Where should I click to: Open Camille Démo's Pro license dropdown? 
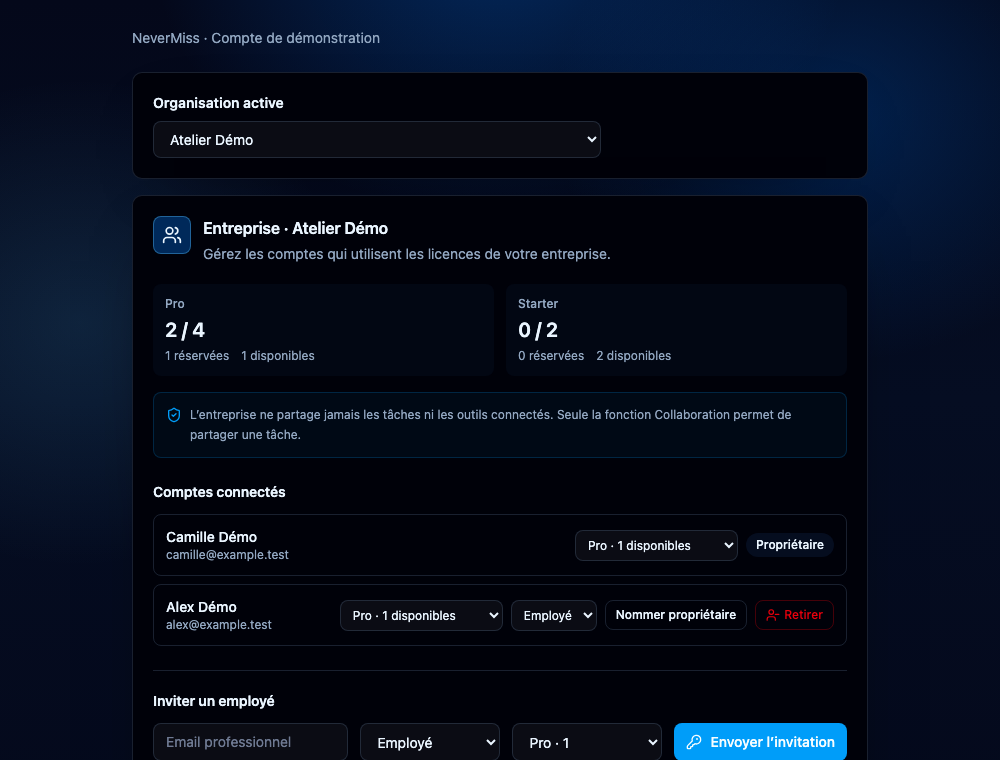(x=656, y=546)
